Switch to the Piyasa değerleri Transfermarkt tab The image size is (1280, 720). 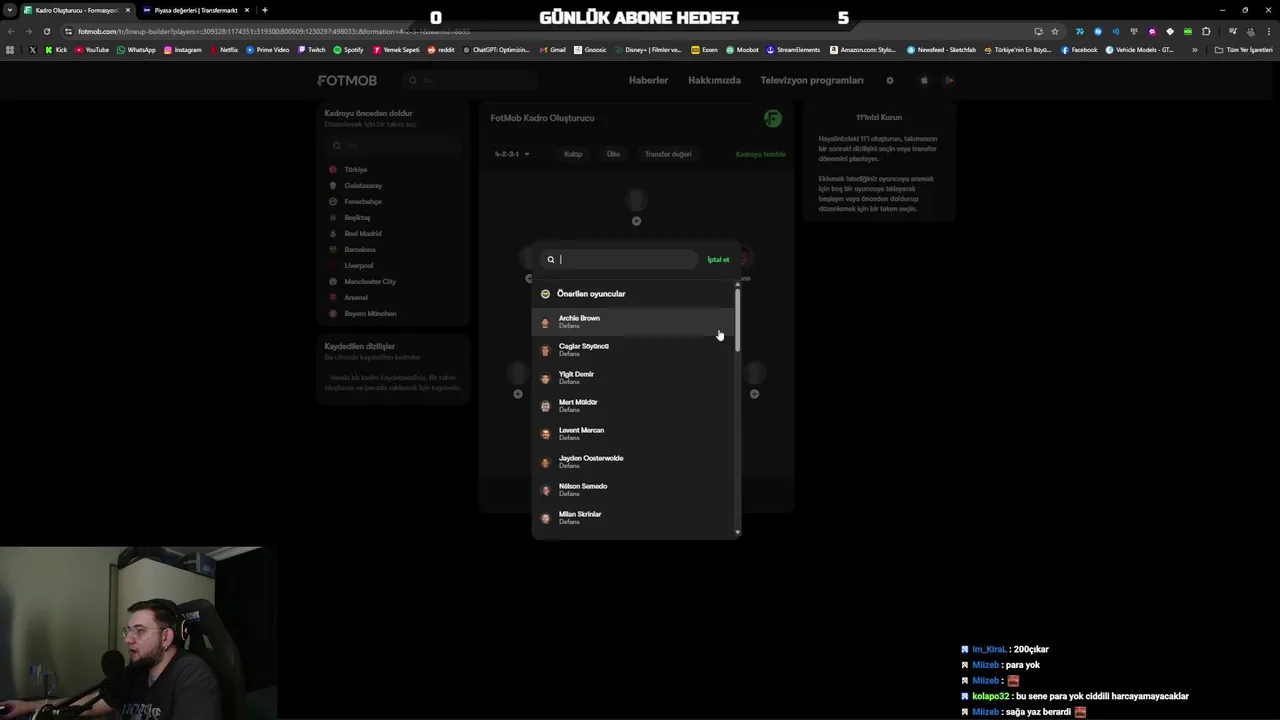point(196,10)
